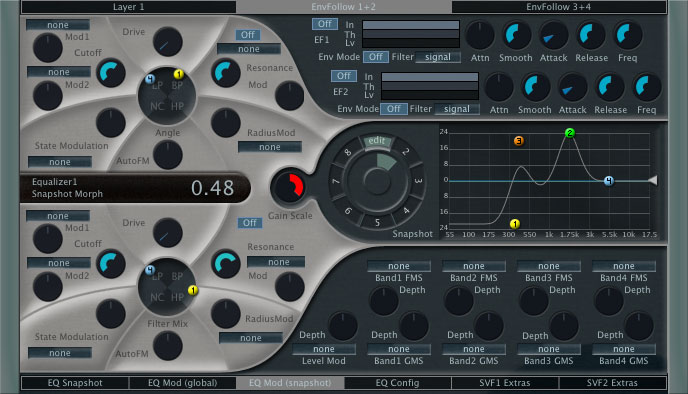Open lower filter RadiusMod source menu

click(x=251, y=338)
